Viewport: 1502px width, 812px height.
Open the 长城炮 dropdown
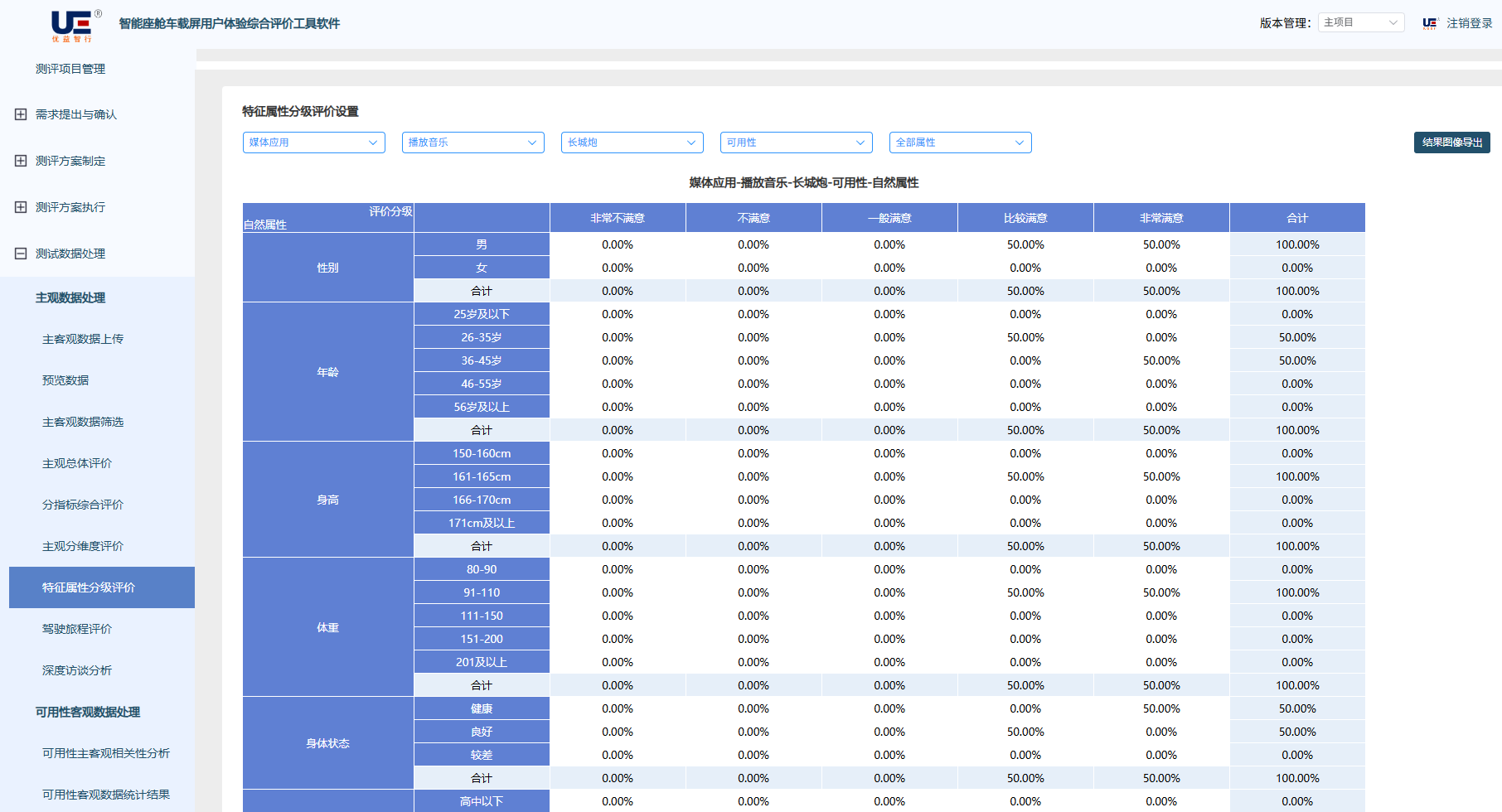coord(632,143)
